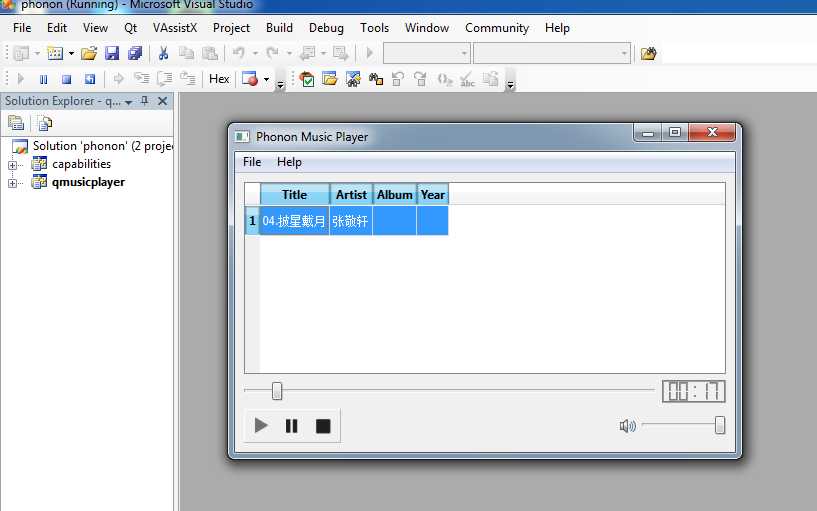Image resolution: width=817 pixels, height=511 pixels.
Task: Click the Show Next Statement arrow icon
Action: [118, 79]
